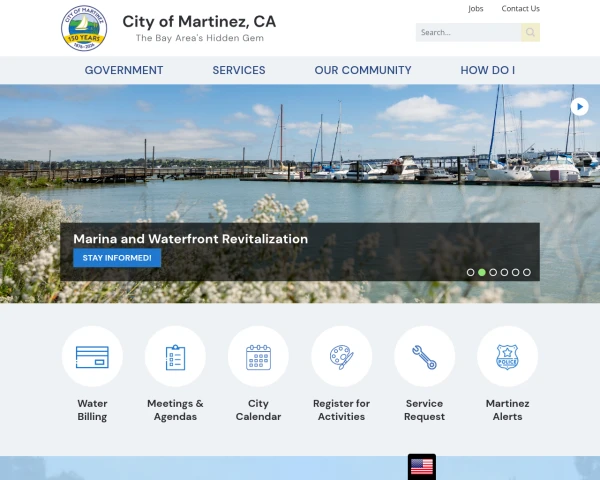Click the Martinez Alerts police badge icon
The height and width of the screenshot is (480, 600).
click(x=507, y=357)
